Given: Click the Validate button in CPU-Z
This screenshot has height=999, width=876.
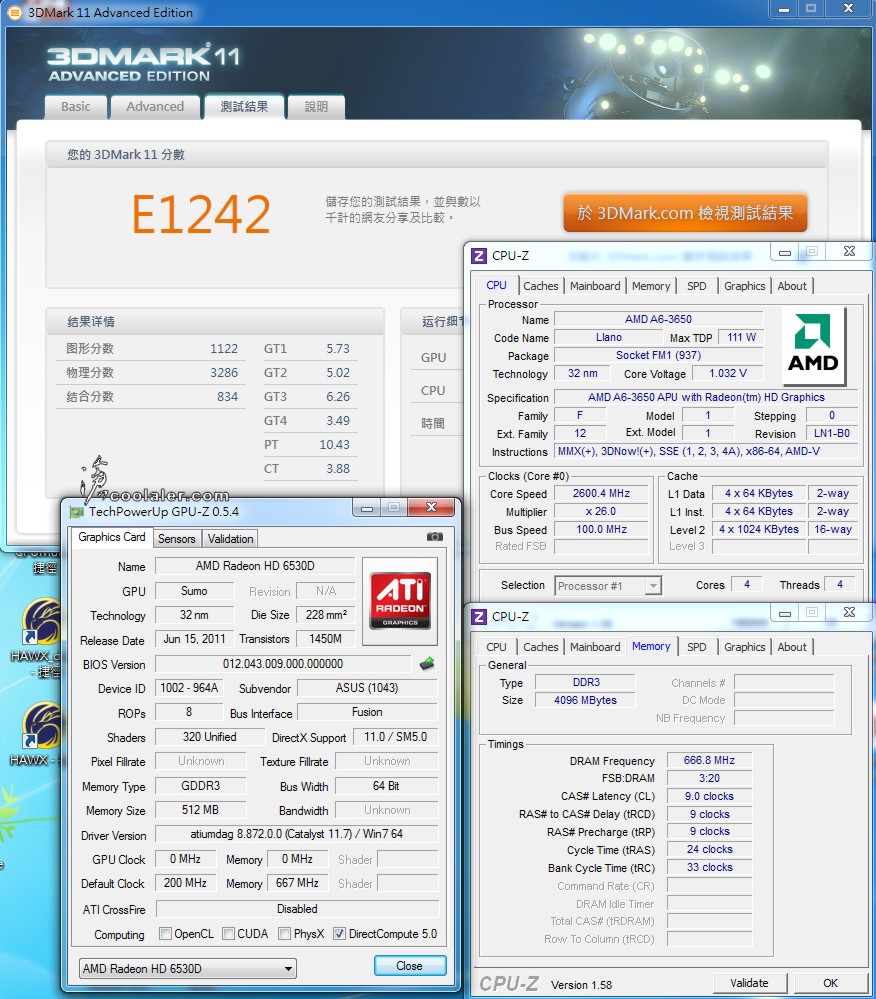Looking at the screenshot, I should (x=749, y=983).
